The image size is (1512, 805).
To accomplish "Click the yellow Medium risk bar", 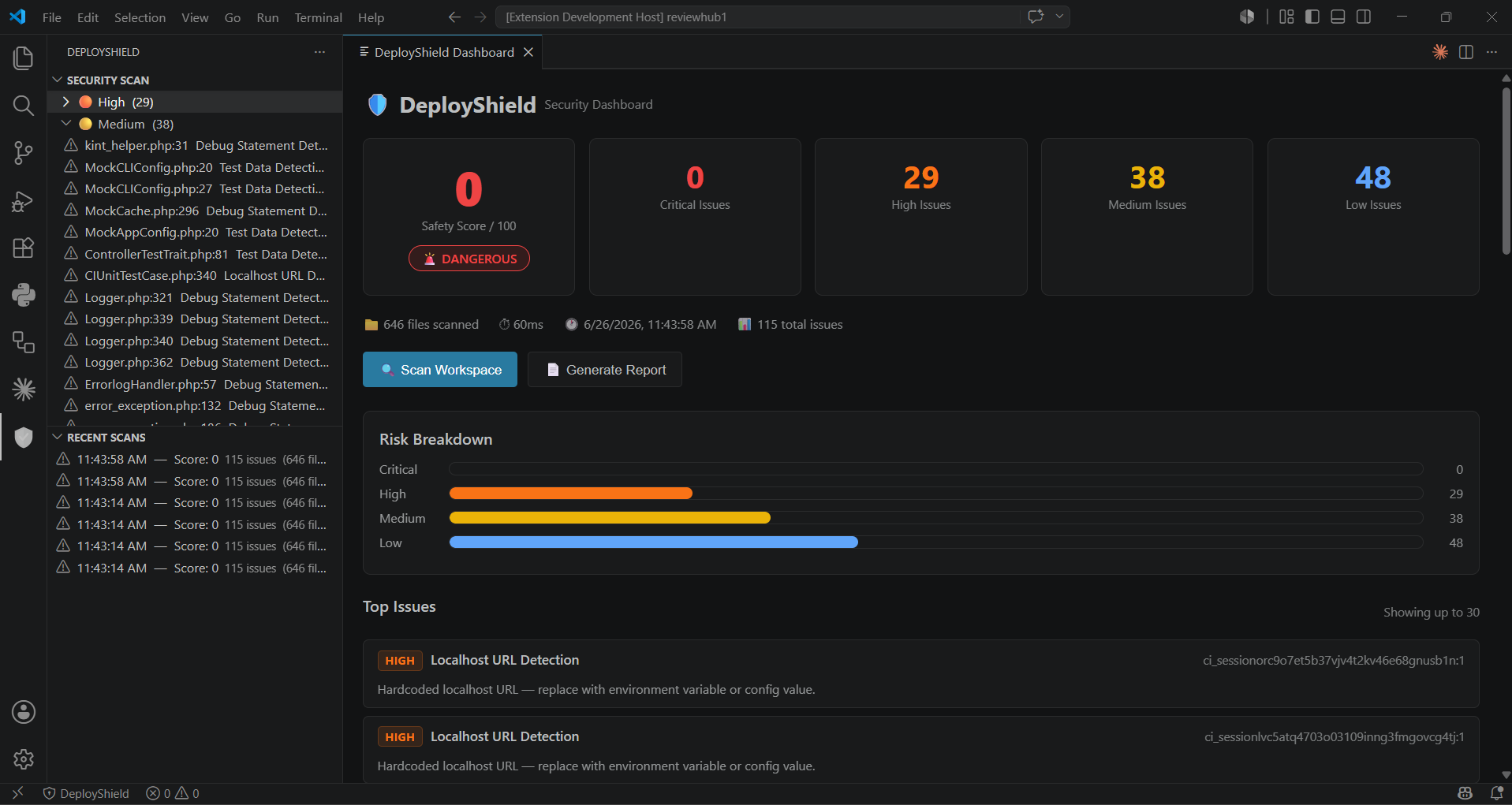I will [x=610, y=518].
